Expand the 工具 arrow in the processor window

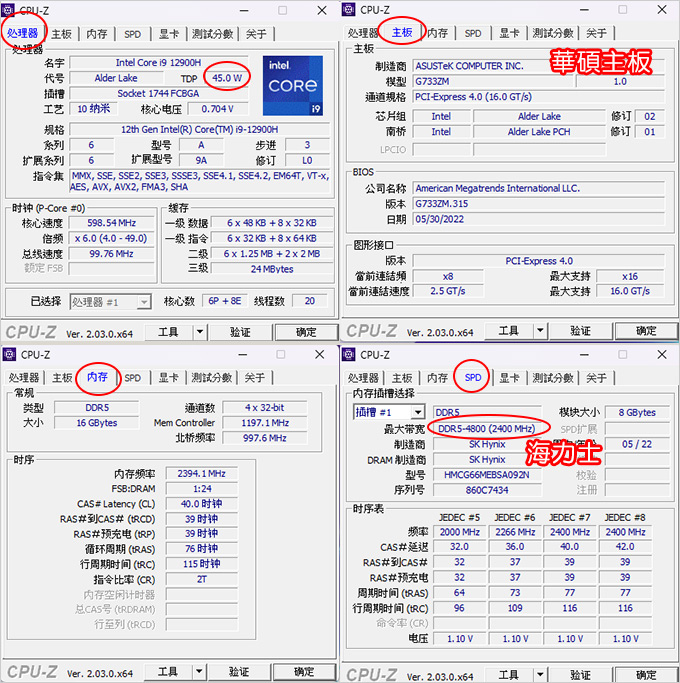point(200,332)
